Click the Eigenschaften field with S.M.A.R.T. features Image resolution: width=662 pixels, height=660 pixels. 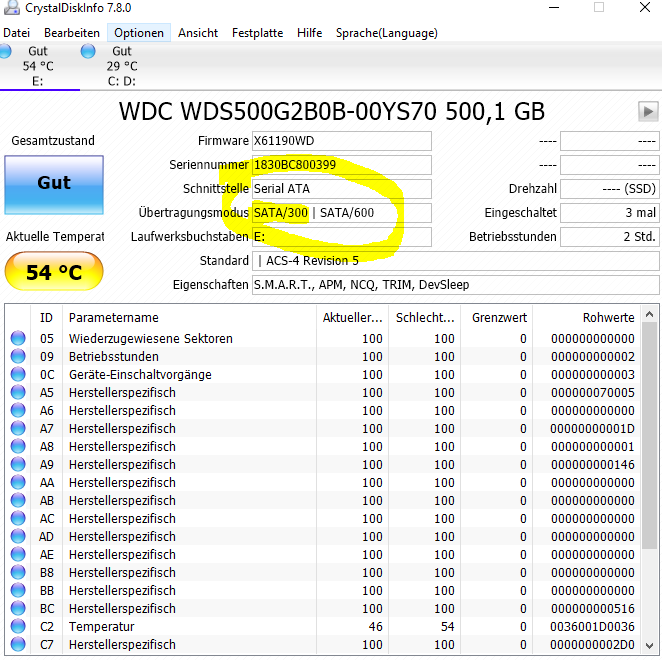(x=456, y=285)
